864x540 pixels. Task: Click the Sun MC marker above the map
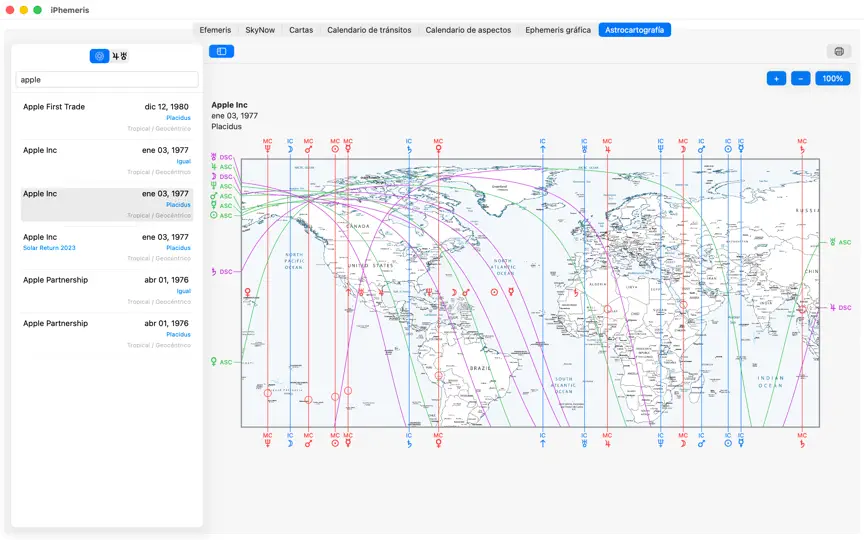334,145
